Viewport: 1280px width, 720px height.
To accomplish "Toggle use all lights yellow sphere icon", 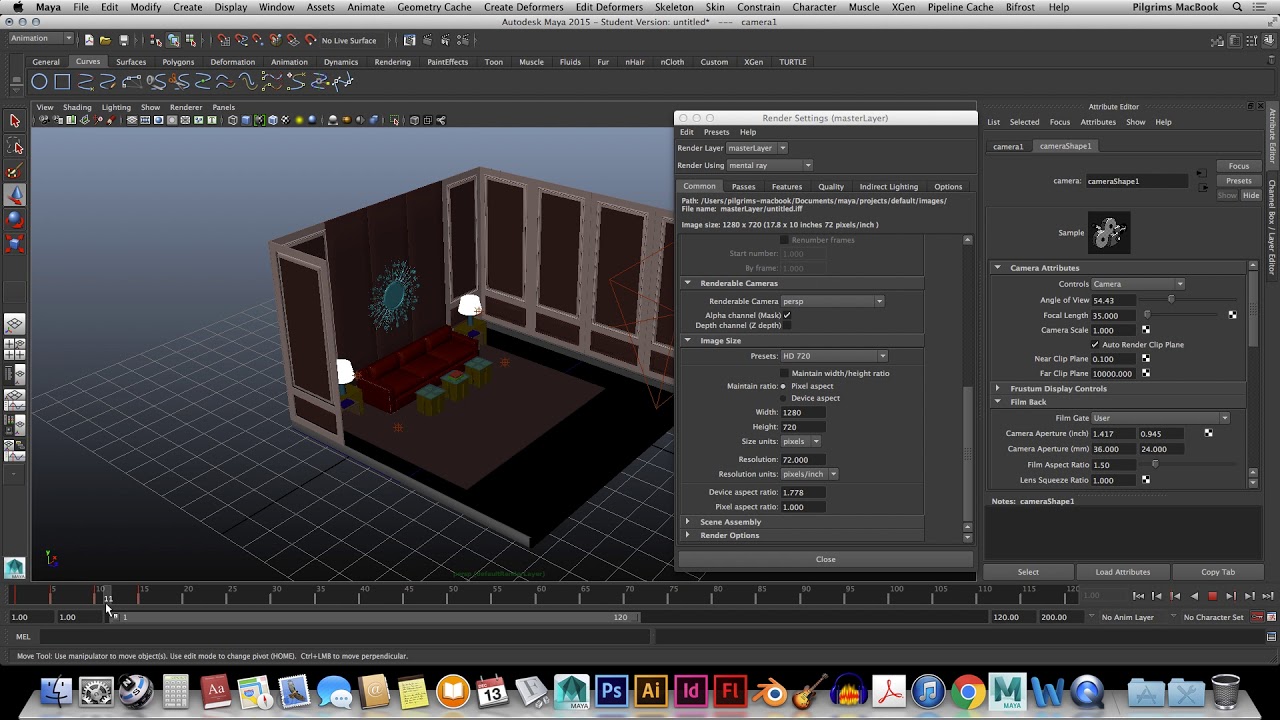I will [x=299, y=120].
